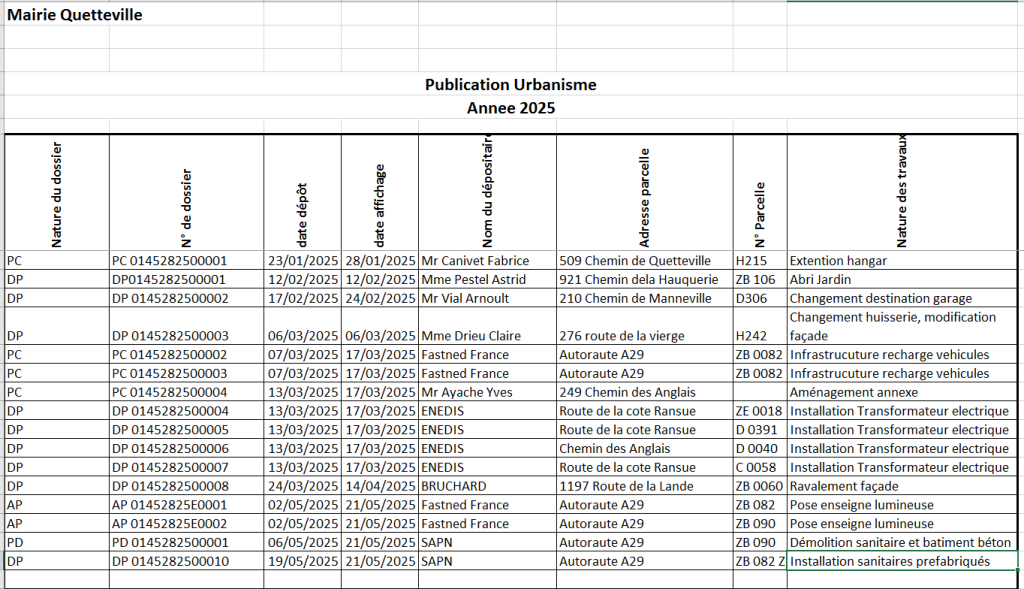Viewport: 1024px width, 589px height.
Task: Select the 'Extention hangar' cell
Action: 903,261
